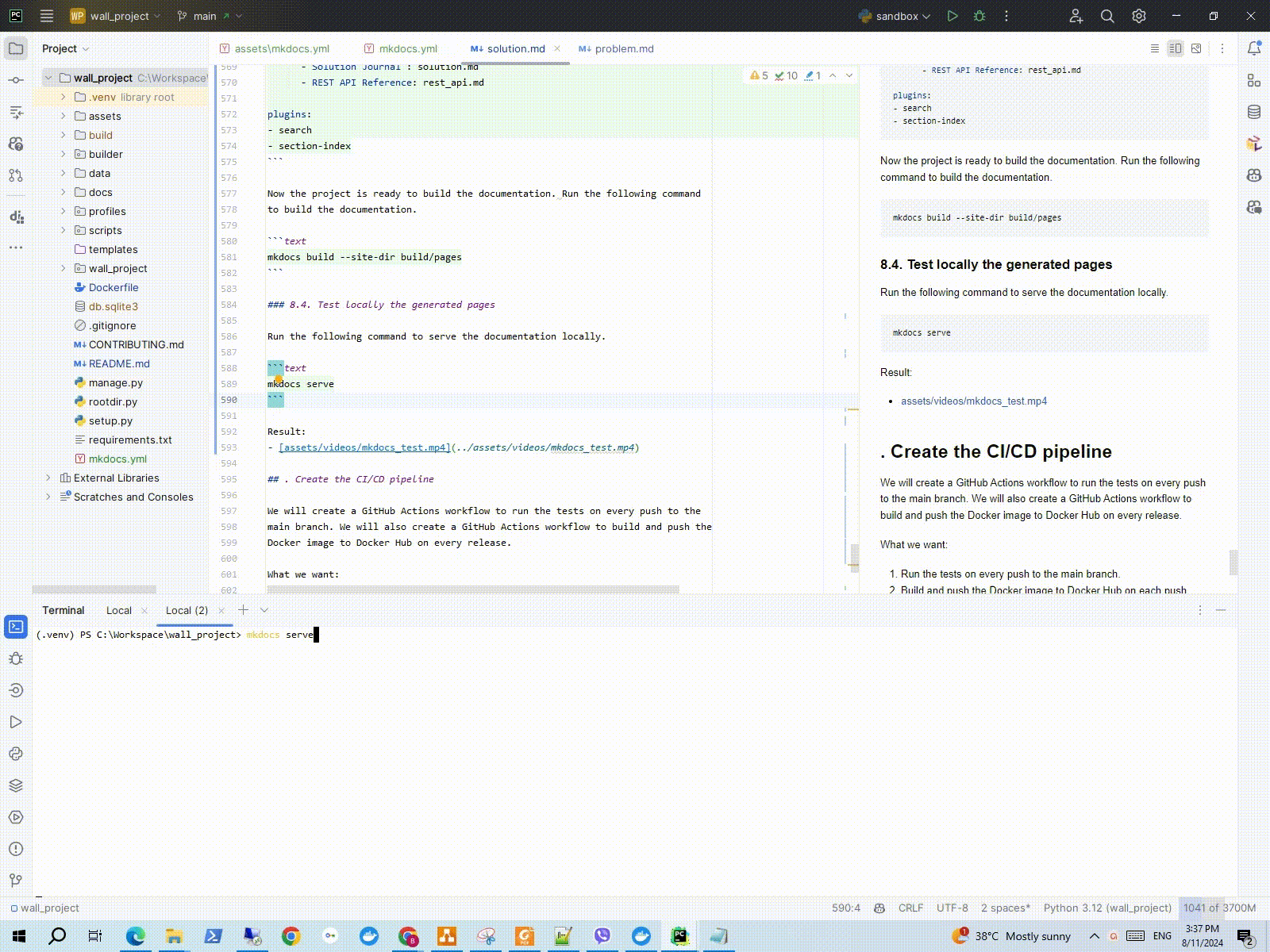Click the editor horizontal scrollbar

point(473,589)
